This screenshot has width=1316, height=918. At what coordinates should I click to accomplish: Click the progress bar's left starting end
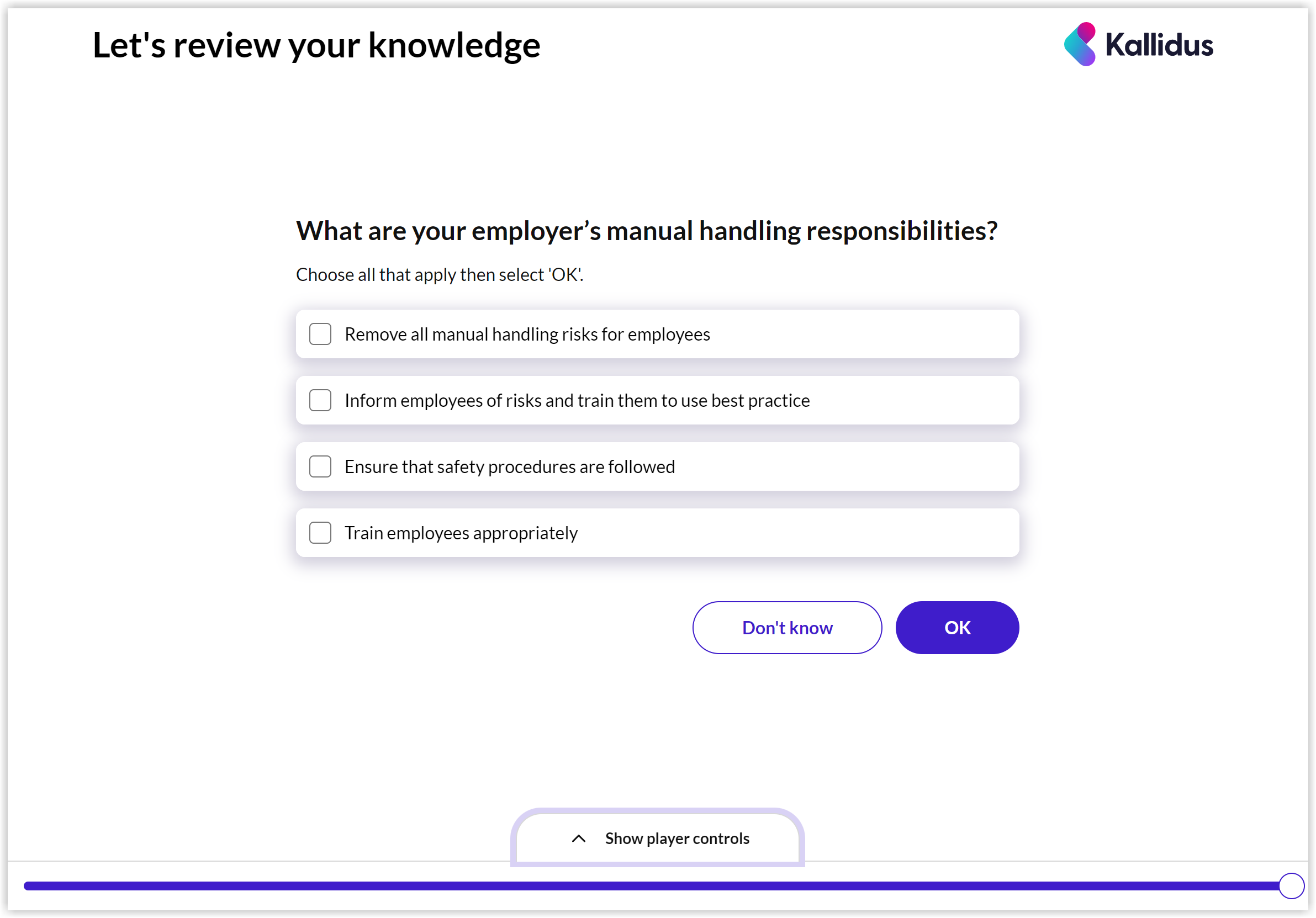coord(29,886)
